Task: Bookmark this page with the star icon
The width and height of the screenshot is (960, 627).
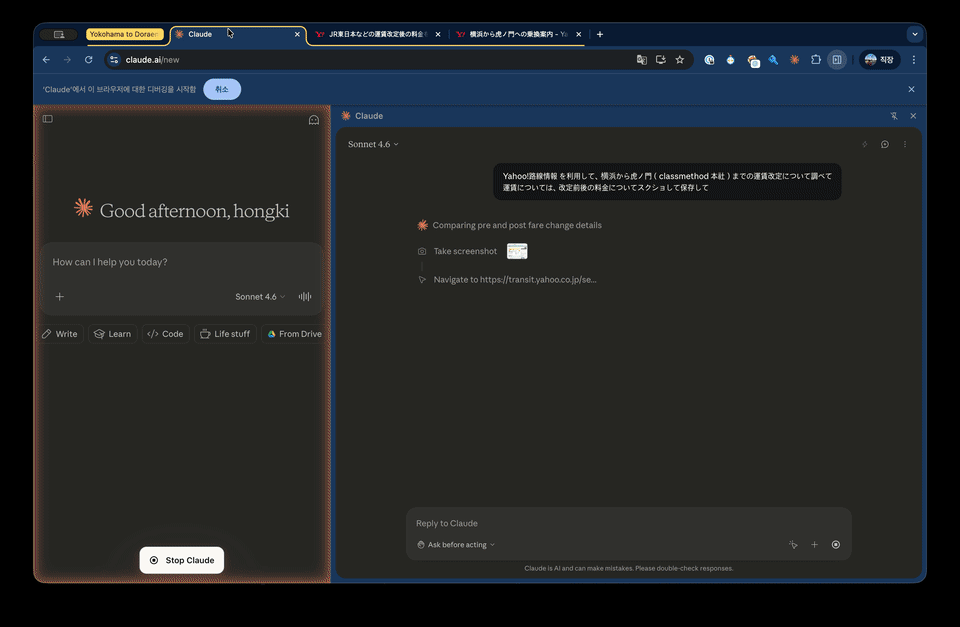Action: (680, 60)
